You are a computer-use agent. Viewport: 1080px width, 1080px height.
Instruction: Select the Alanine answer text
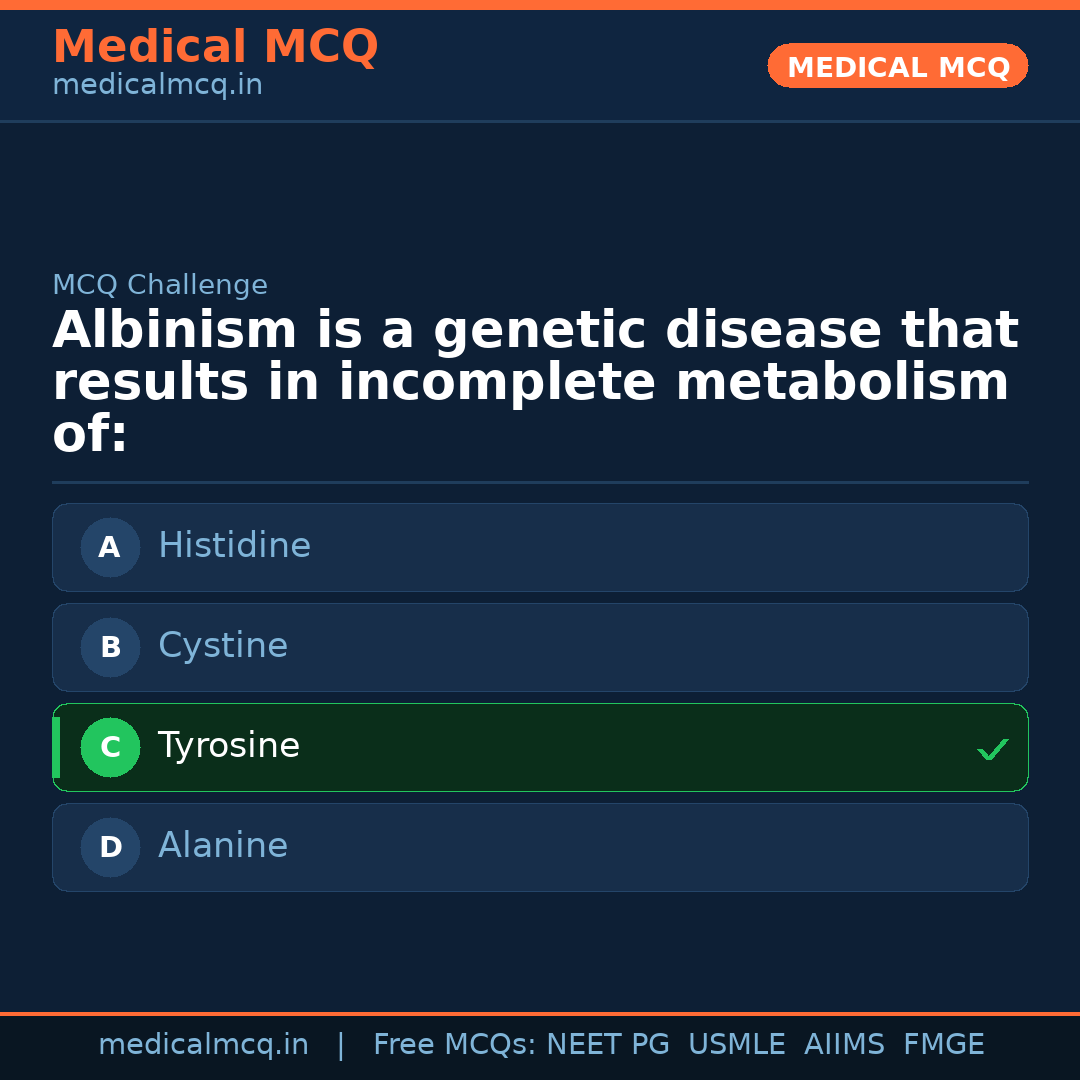pos(223,846)
